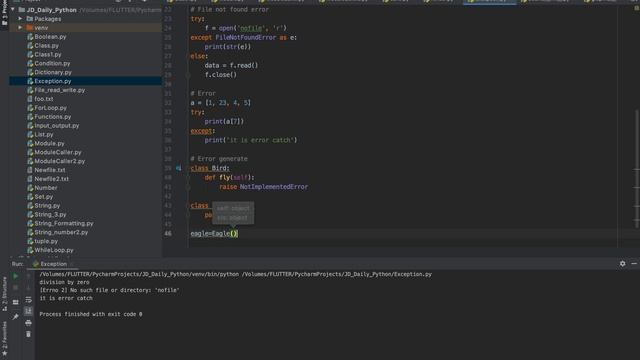Toggle soft-wrap in the Run console
The width and height of the screenshot is (640, 360).
point(29,300)
